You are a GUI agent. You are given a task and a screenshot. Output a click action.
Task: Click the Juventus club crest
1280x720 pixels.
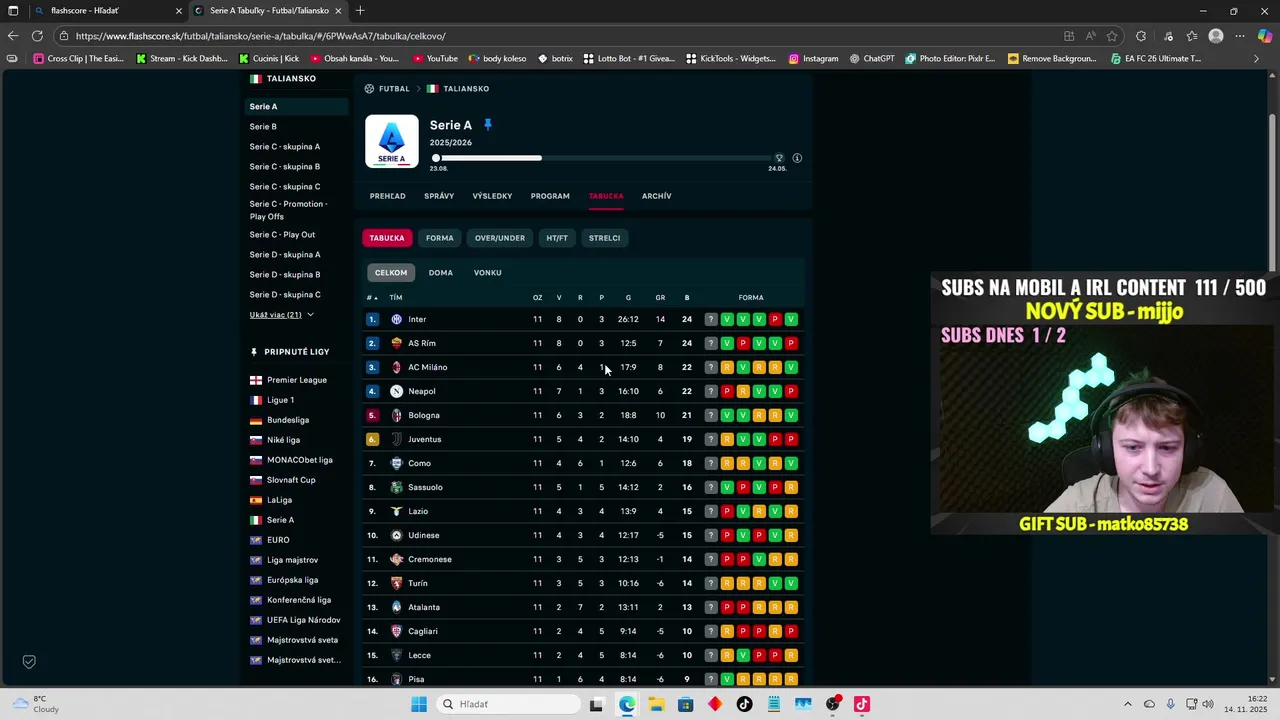tap(396, 439)
